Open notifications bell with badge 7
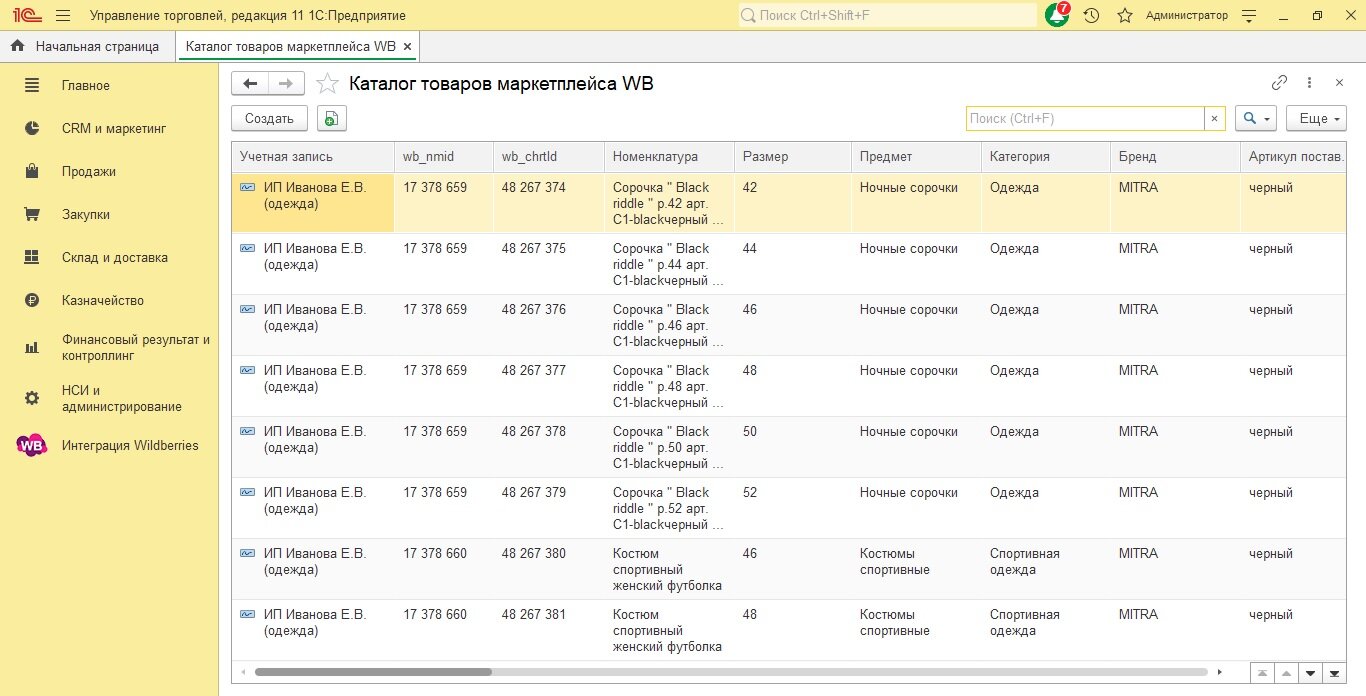This screenshot has height=696, width=1366. tap(1057, 15)
